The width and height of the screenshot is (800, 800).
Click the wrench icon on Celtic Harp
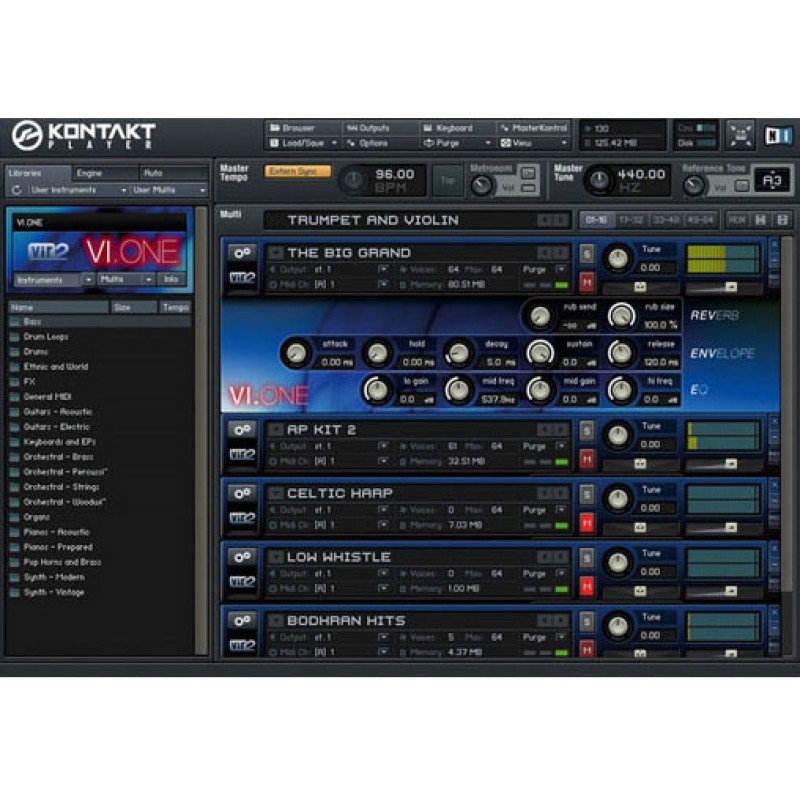[x=242, y=494]
